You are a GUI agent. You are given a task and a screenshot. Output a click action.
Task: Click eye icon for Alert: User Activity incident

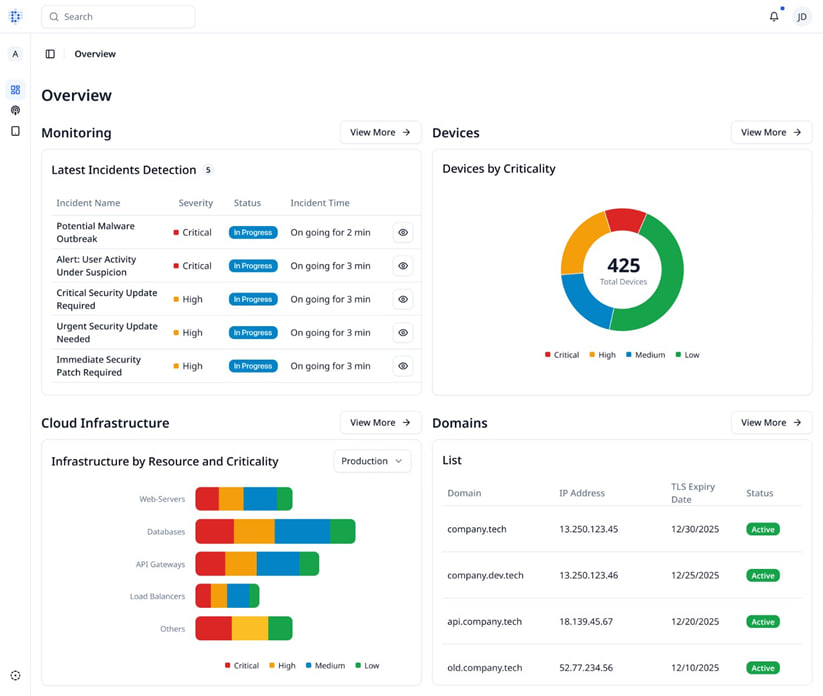403,266
